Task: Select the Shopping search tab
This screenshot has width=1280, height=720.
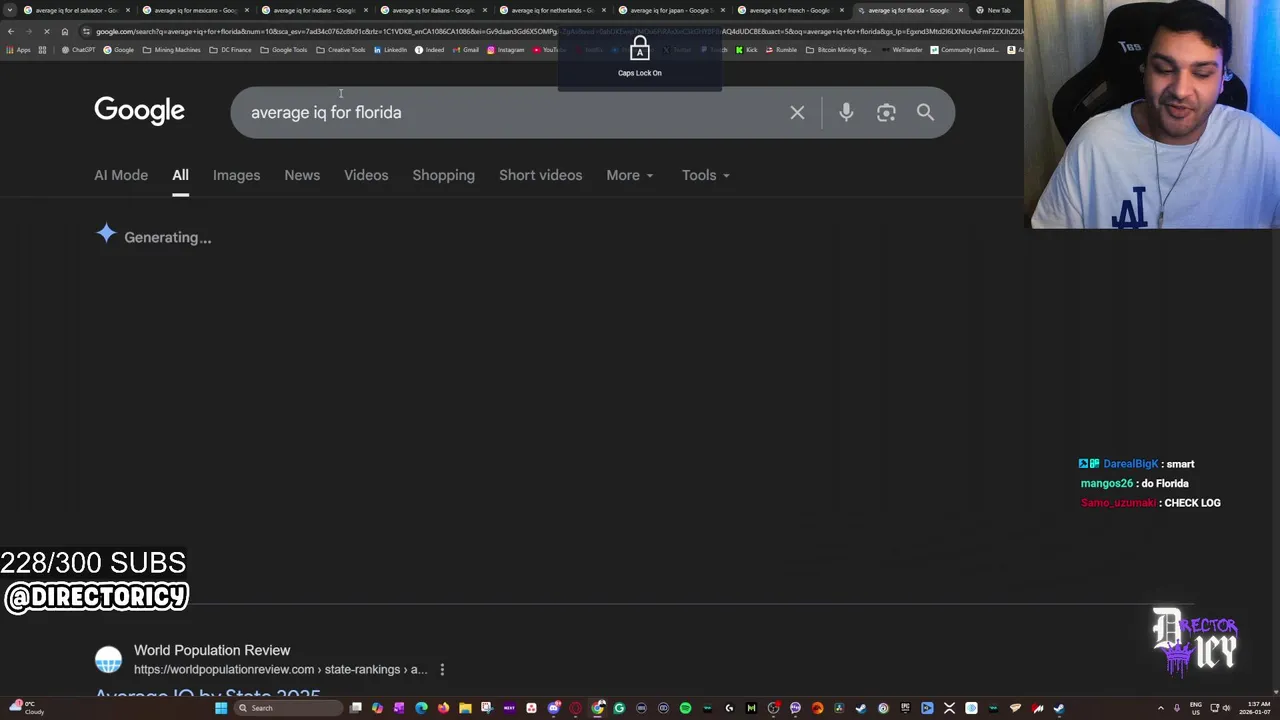Action: 443,175
